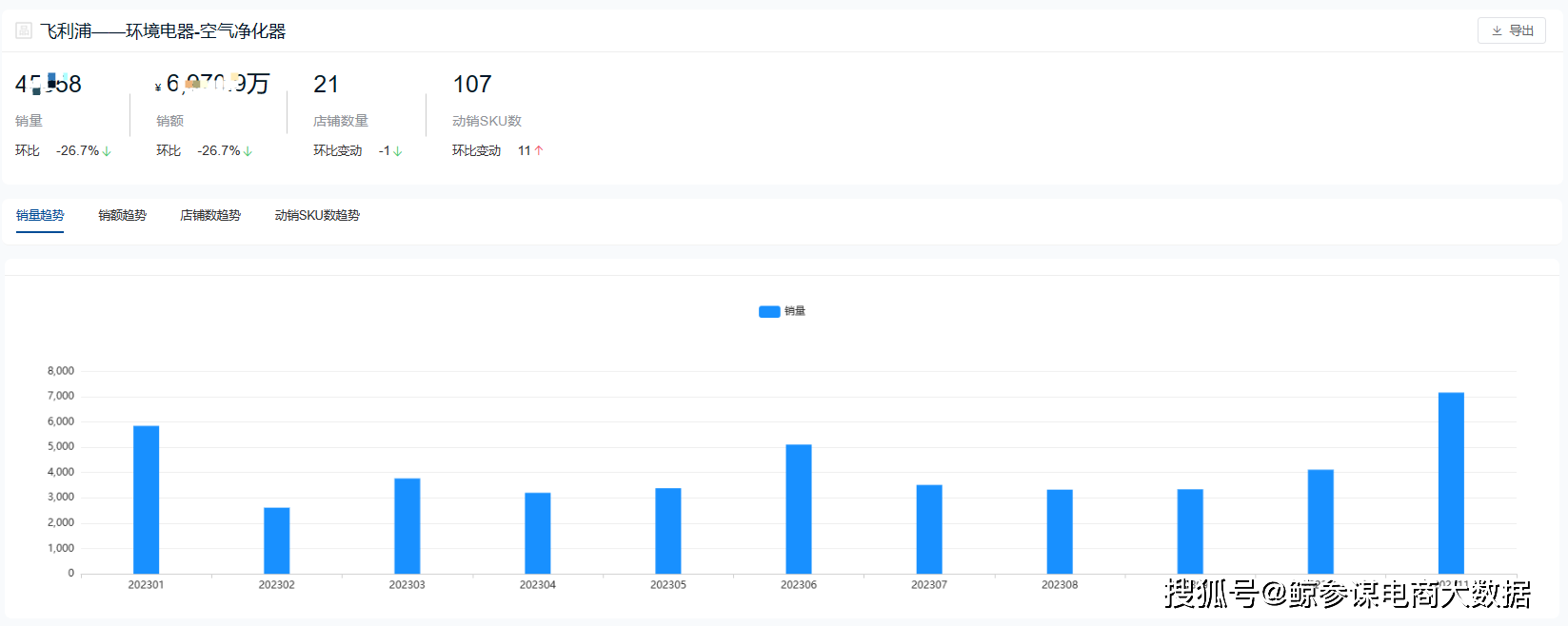This screenshot has height=626, width=1568.
Task: Click the 动销SKU数 value 107
Action: pyautogui.click(x=472, y=85)
